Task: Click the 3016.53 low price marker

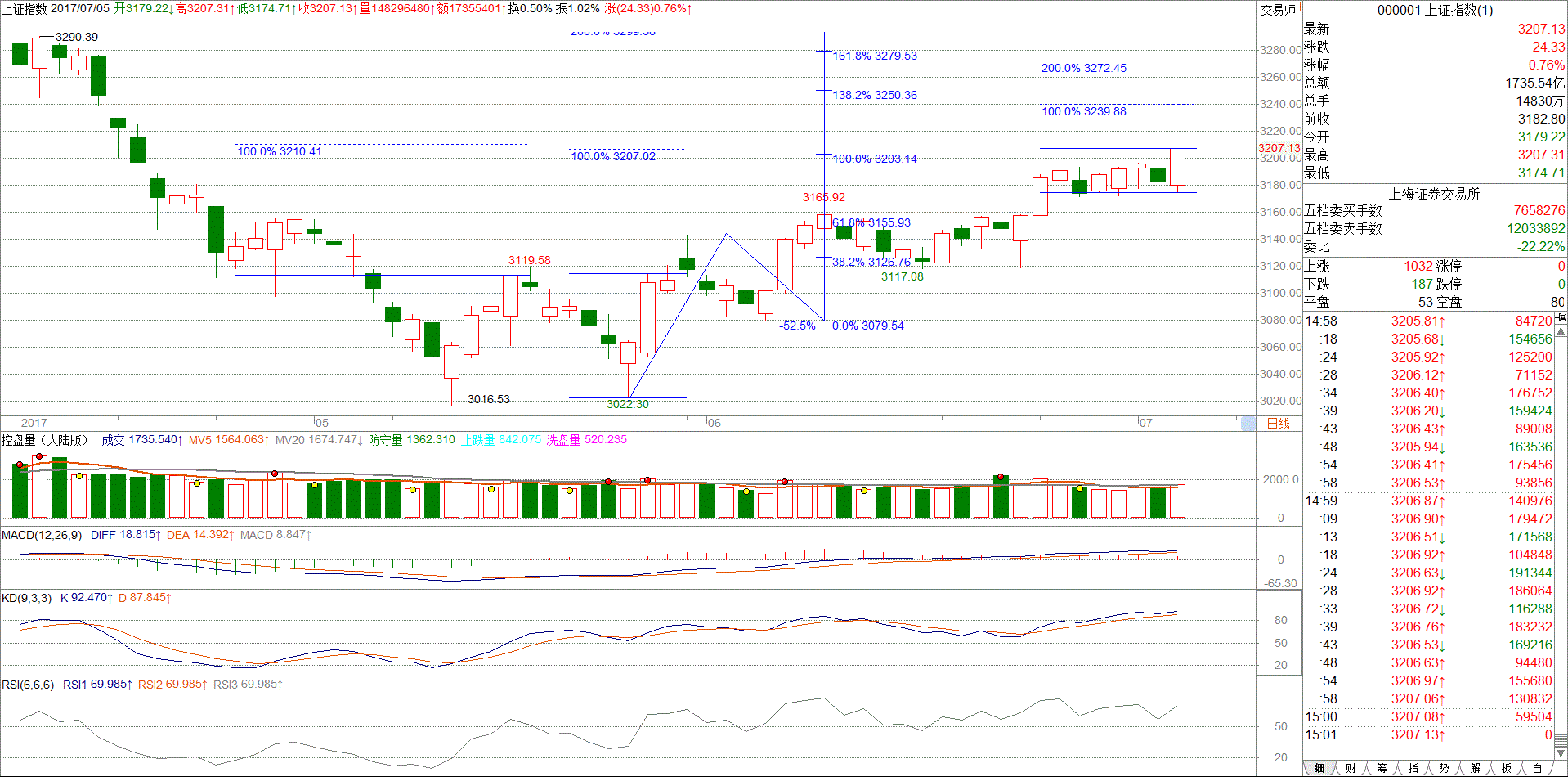Action: pos(489,399)
